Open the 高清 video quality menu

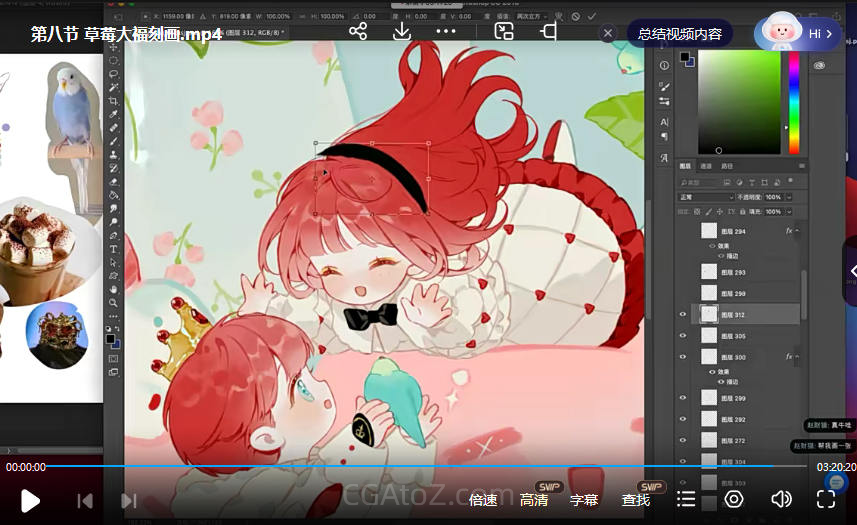click(x=534, y=500)
